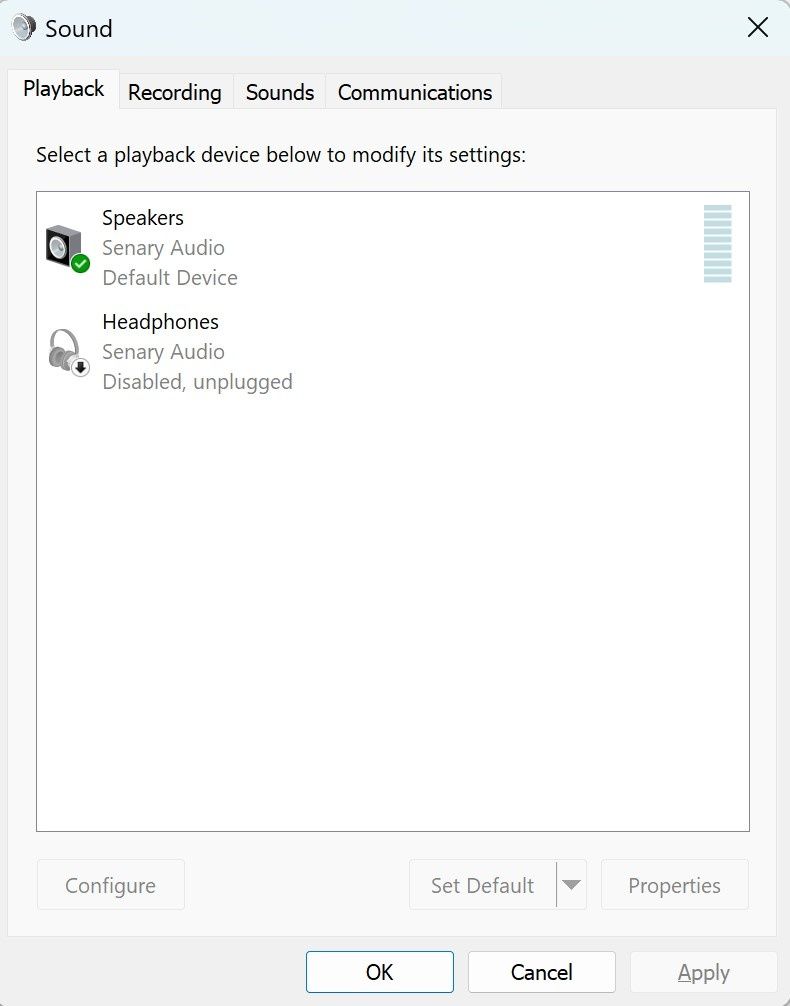Switch to the Sounds tab
Screen dimensions: 790x1006
coord(280,93)
